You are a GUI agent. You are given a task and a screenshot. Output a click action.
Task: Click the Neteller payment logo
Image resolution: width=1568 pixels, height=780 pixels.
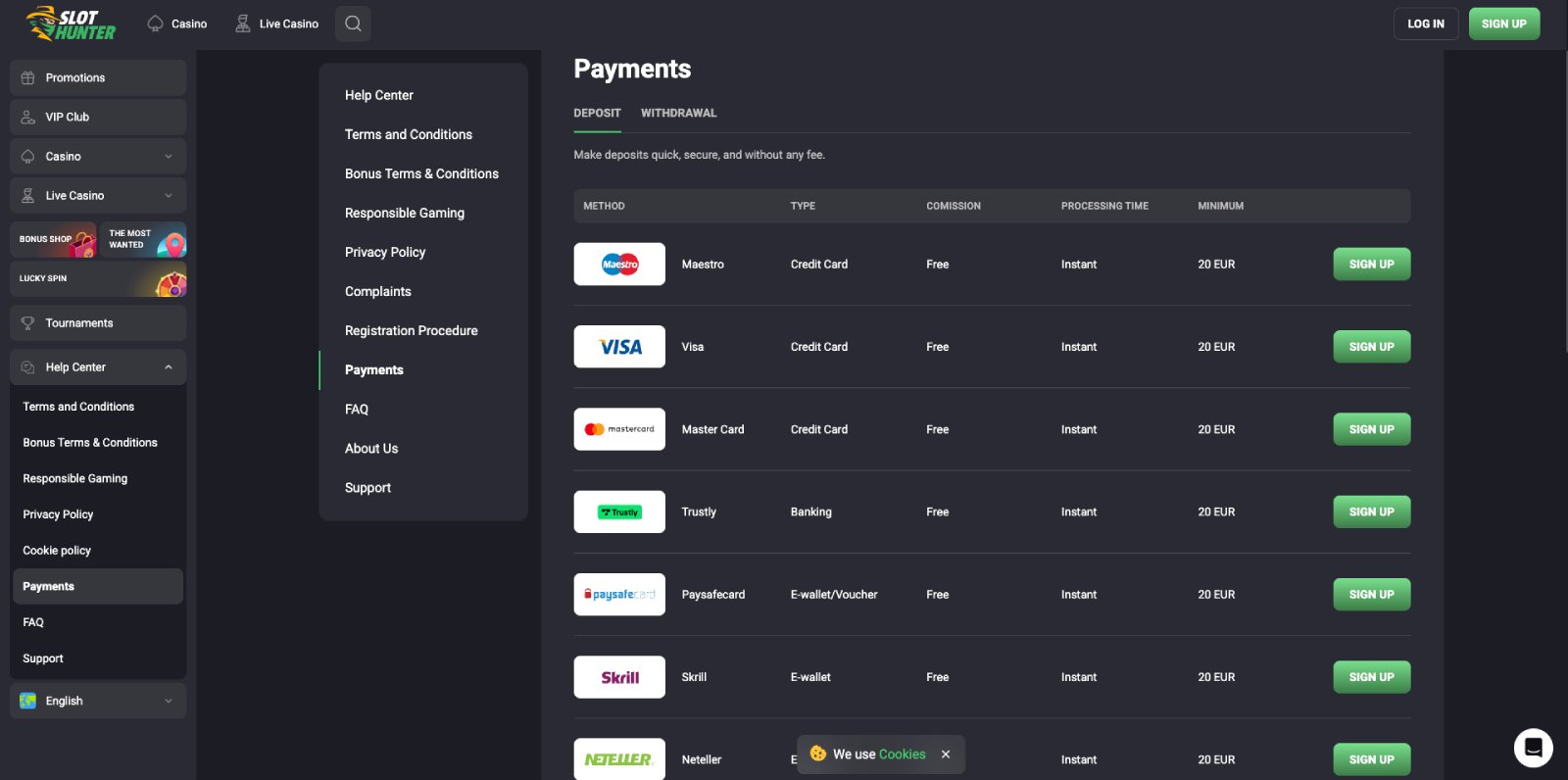pyautogui.click(x=619, y=759)
